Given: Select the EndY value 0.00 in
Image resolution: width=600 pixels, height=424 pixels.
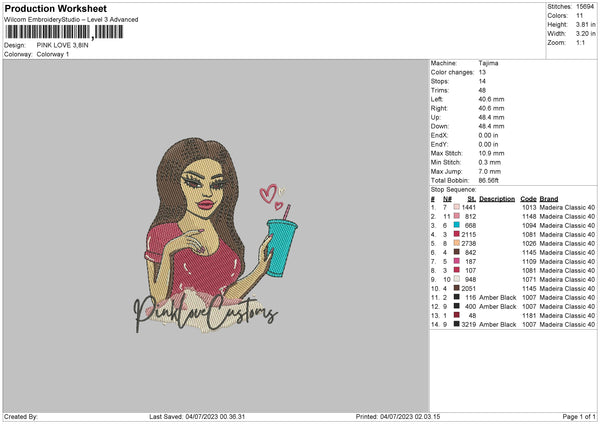Looking at the screenshot, I should 488,144.
